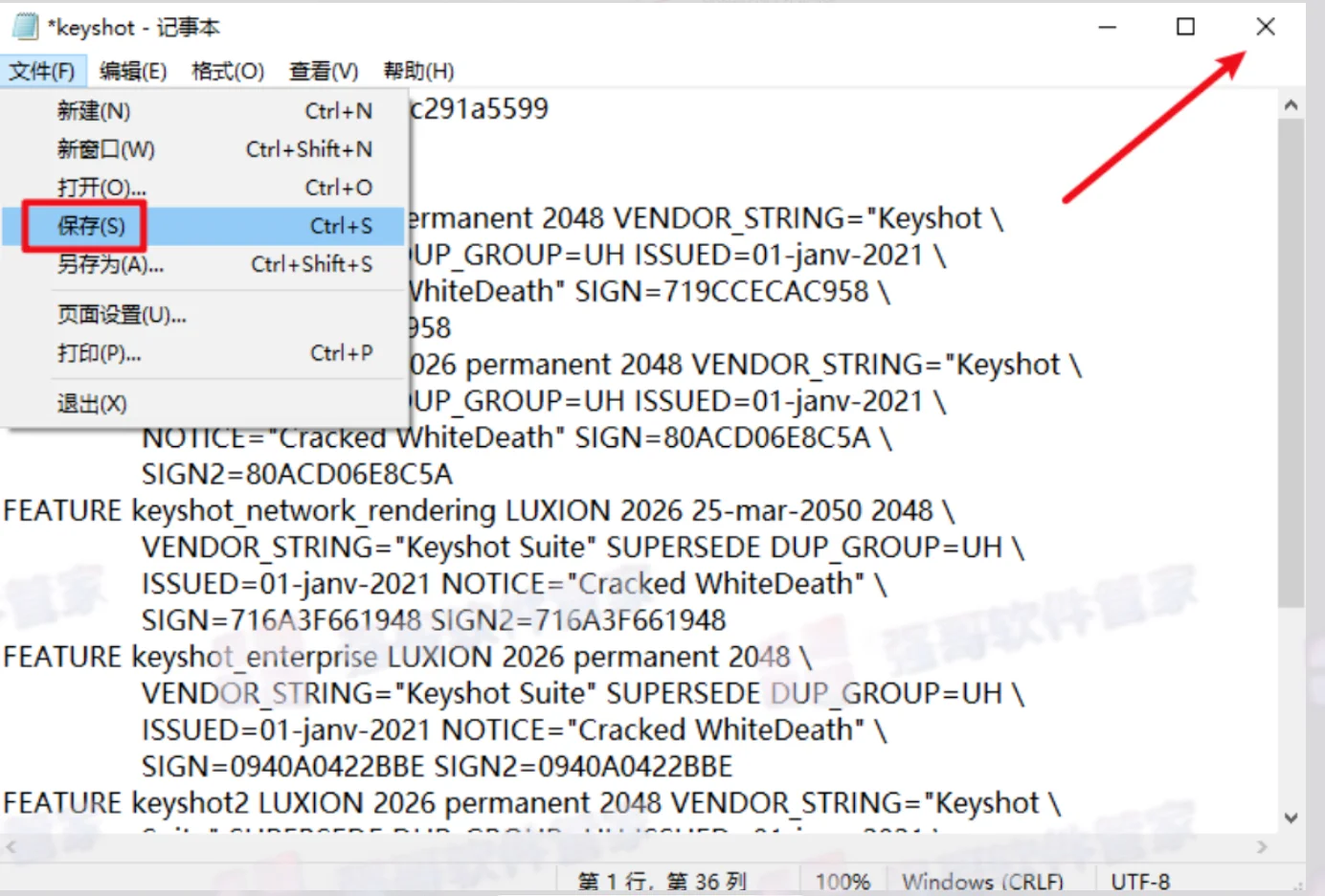
Task: Open the 格式(O) menu
Action: 228,71
